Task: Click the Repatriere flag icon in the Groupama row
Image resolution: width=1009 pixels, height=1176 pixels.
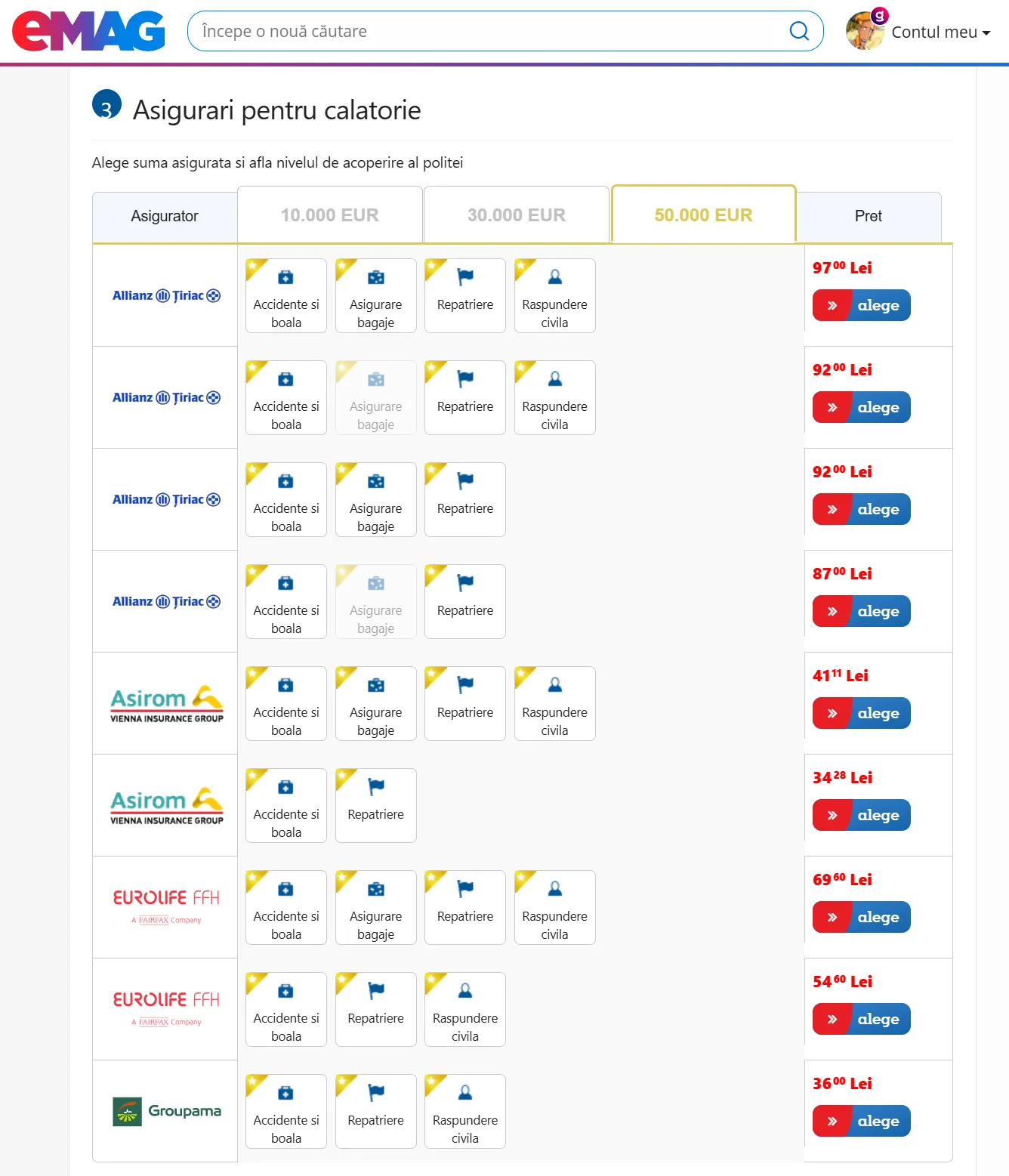Action: [376, 1093]
